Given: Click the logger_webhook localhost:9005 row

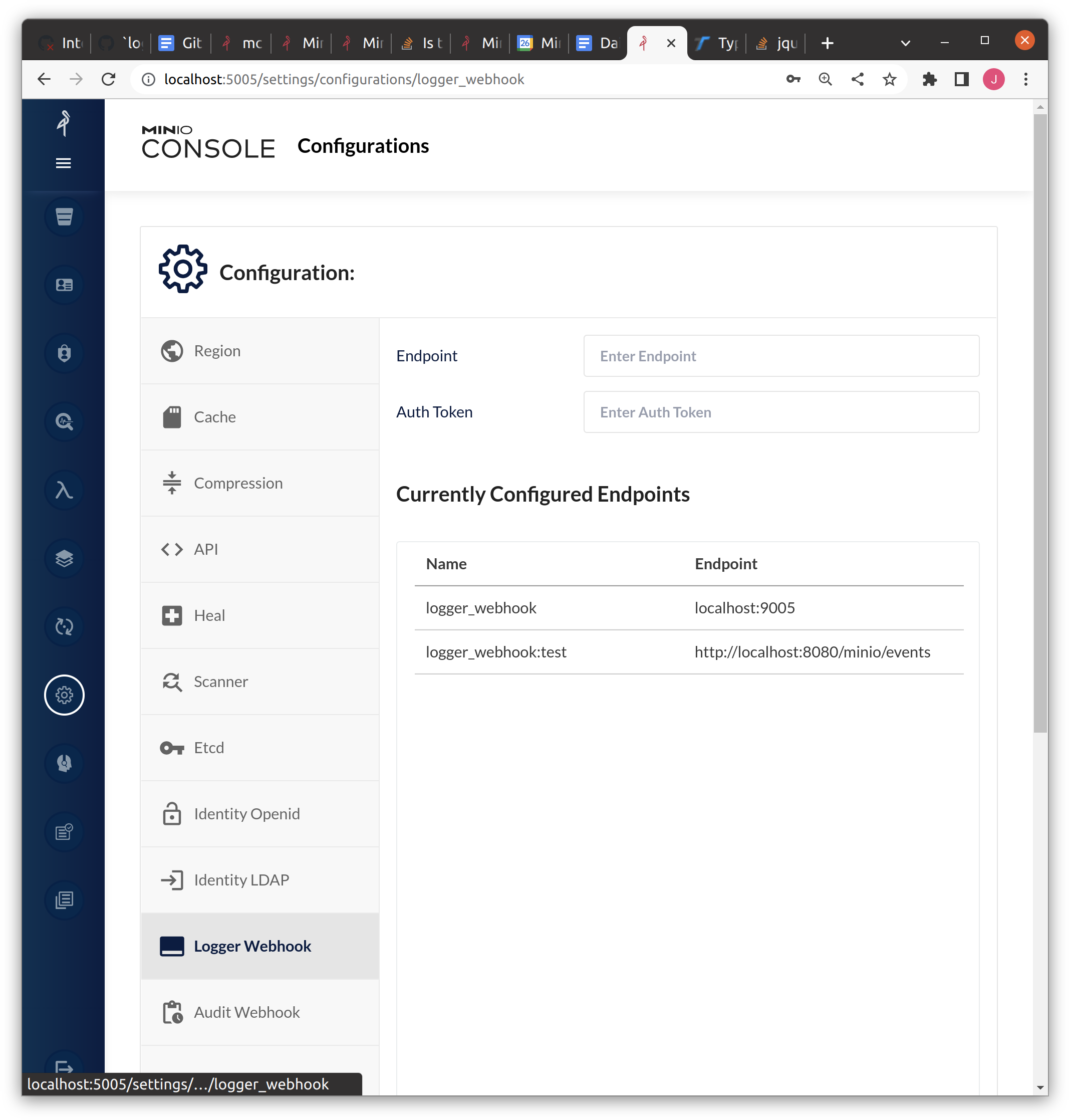Looking at the screenshot, I should [x=688, y=608].
